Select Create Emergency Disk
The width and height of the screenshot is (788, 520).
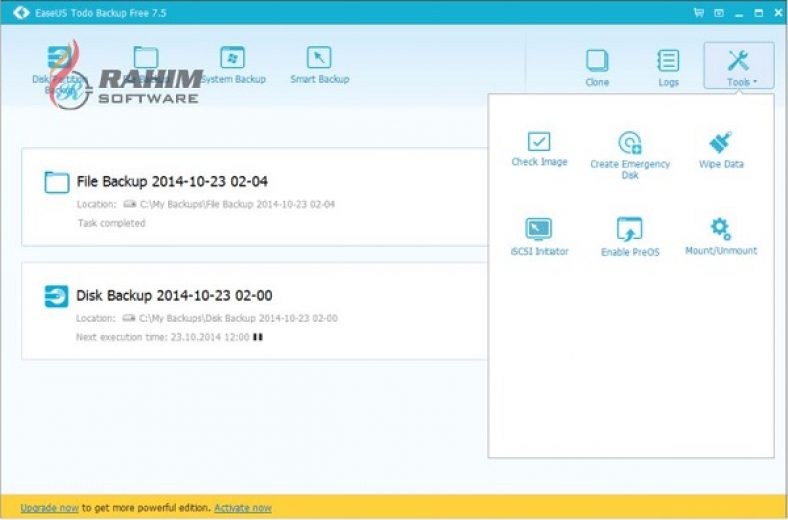point(630,155)
